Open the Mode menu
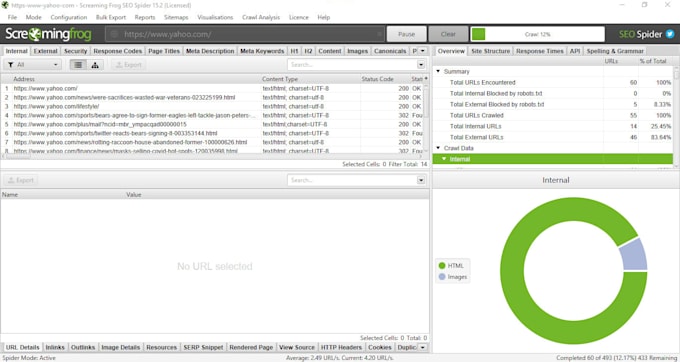The image size is (680, 362). [x=33, y=17]
